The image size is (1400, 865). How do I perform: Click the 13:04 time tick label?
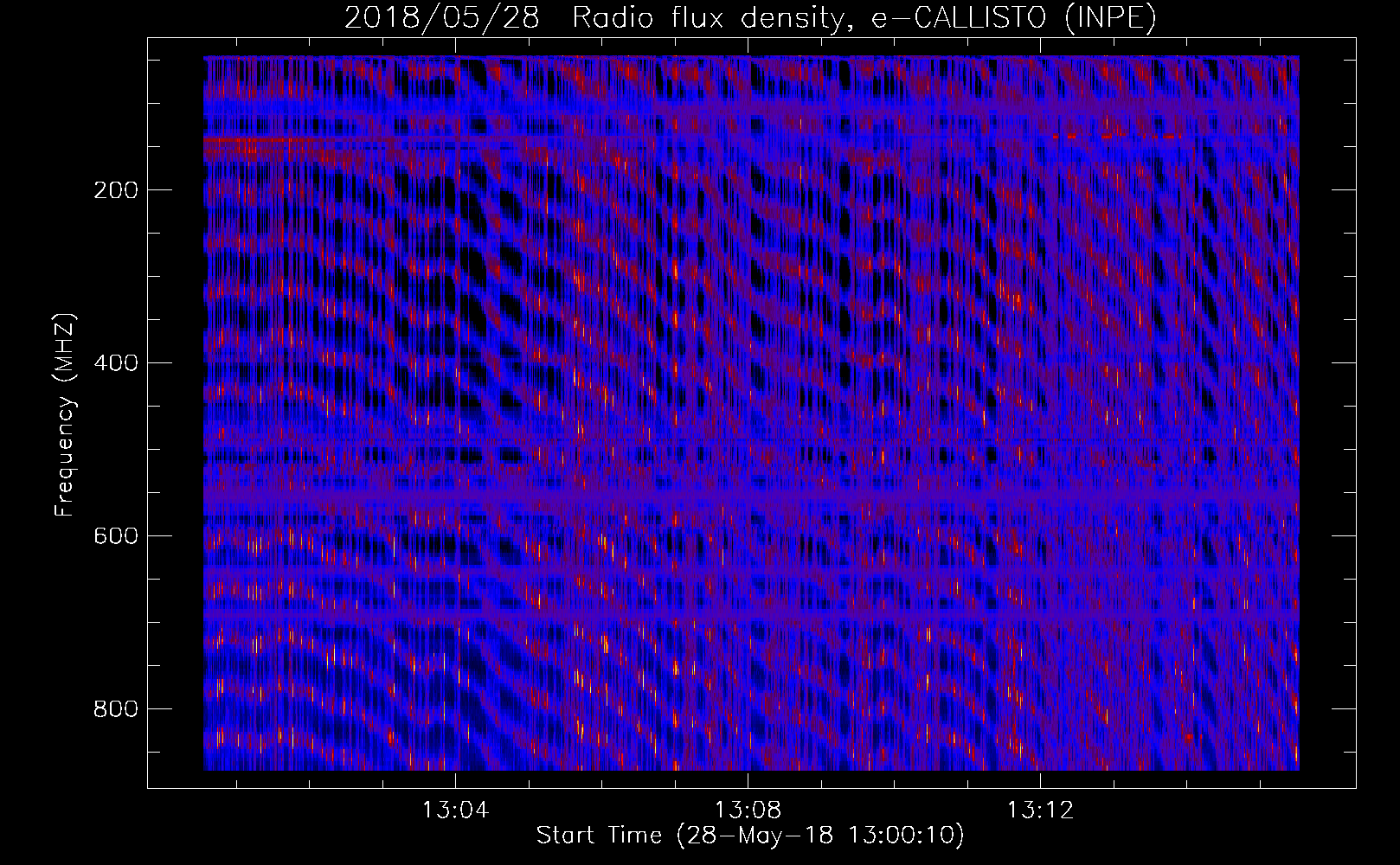pyautogui.click(x=455, y=811)
